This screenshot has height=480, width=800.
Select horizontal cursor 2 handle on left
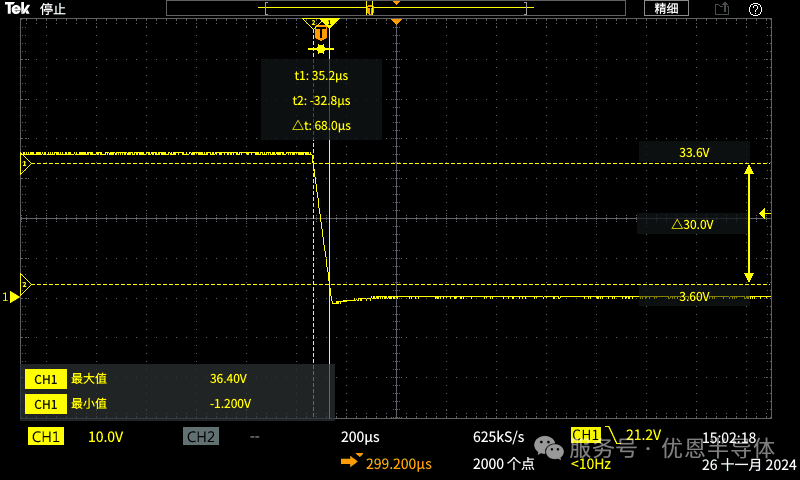26,285
